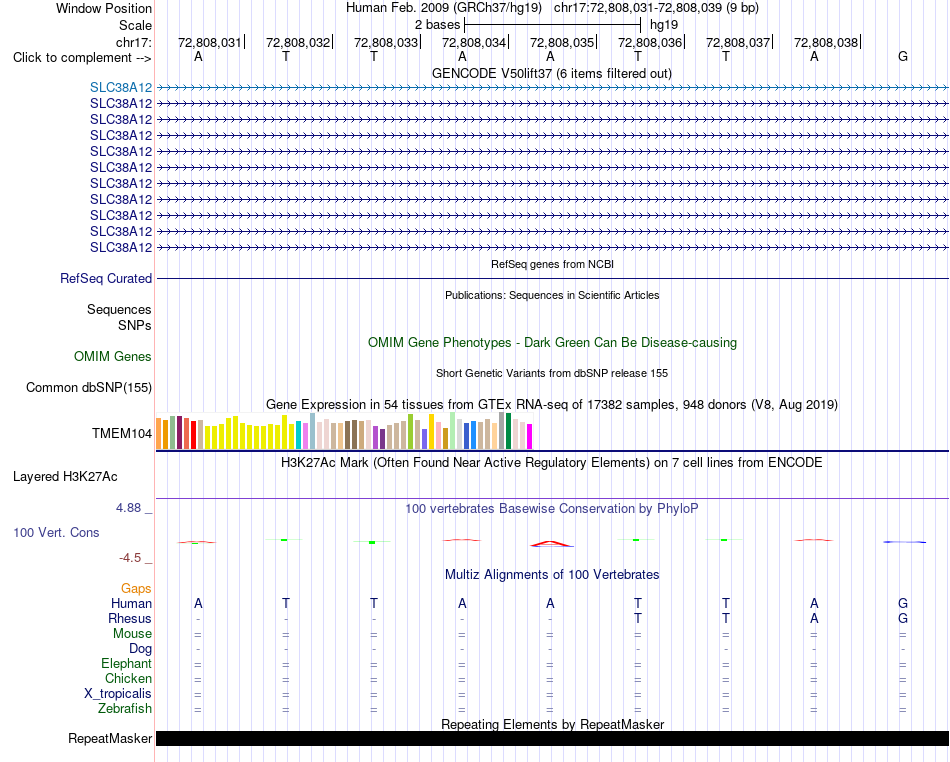Click the Dog species label
950x762 pixels.
coord(140,649)
